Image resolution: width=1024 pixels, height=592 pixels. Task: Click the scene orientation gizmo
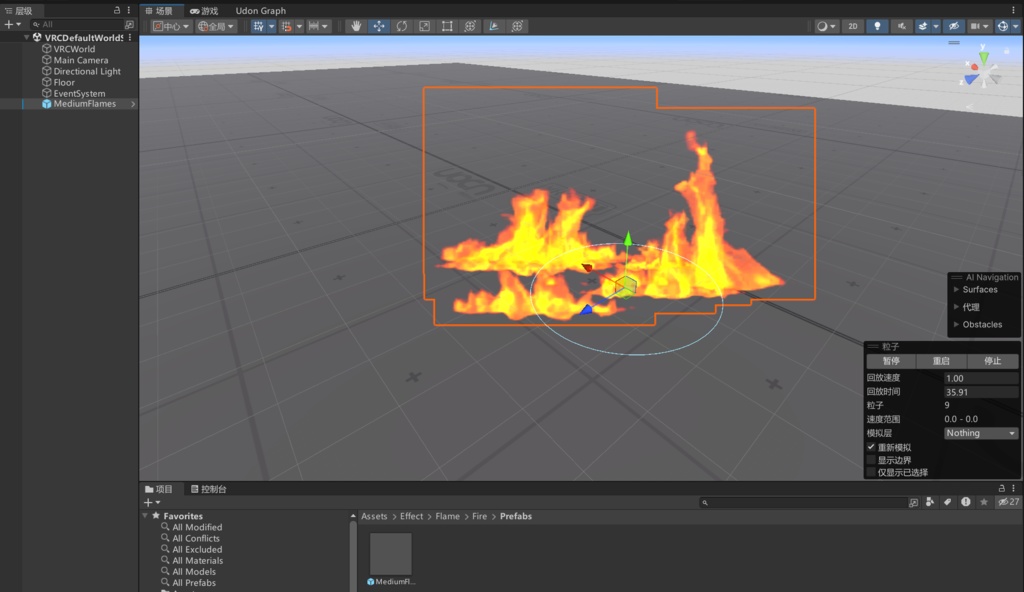(x=982, y=71)
